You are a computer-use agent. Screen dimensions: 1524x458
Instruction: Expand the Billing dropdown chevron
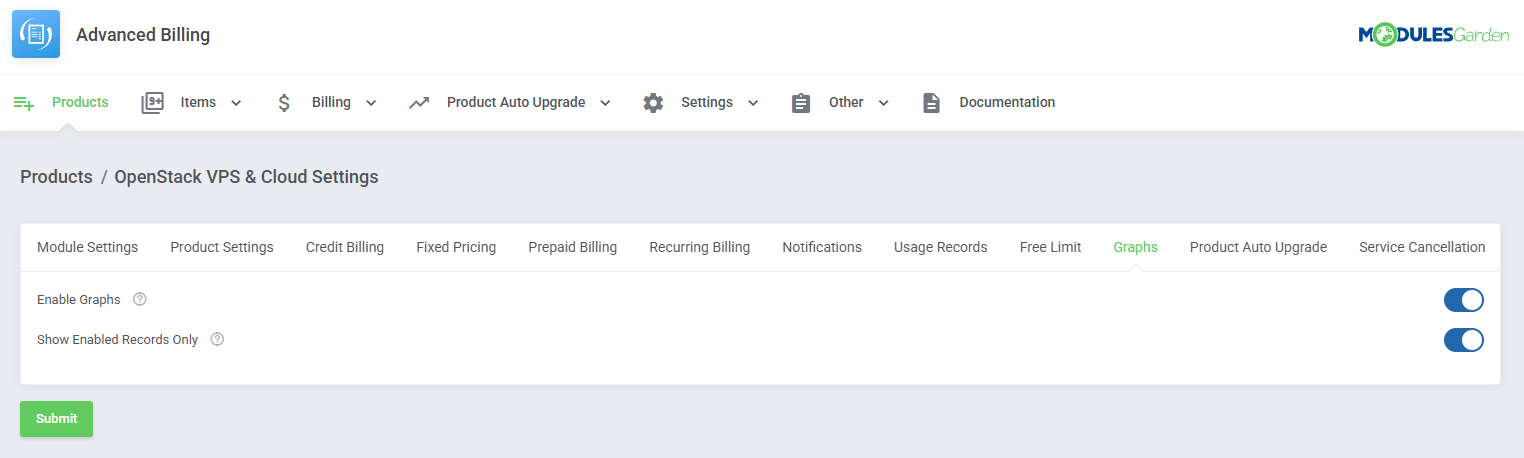(x=371, y=103)
